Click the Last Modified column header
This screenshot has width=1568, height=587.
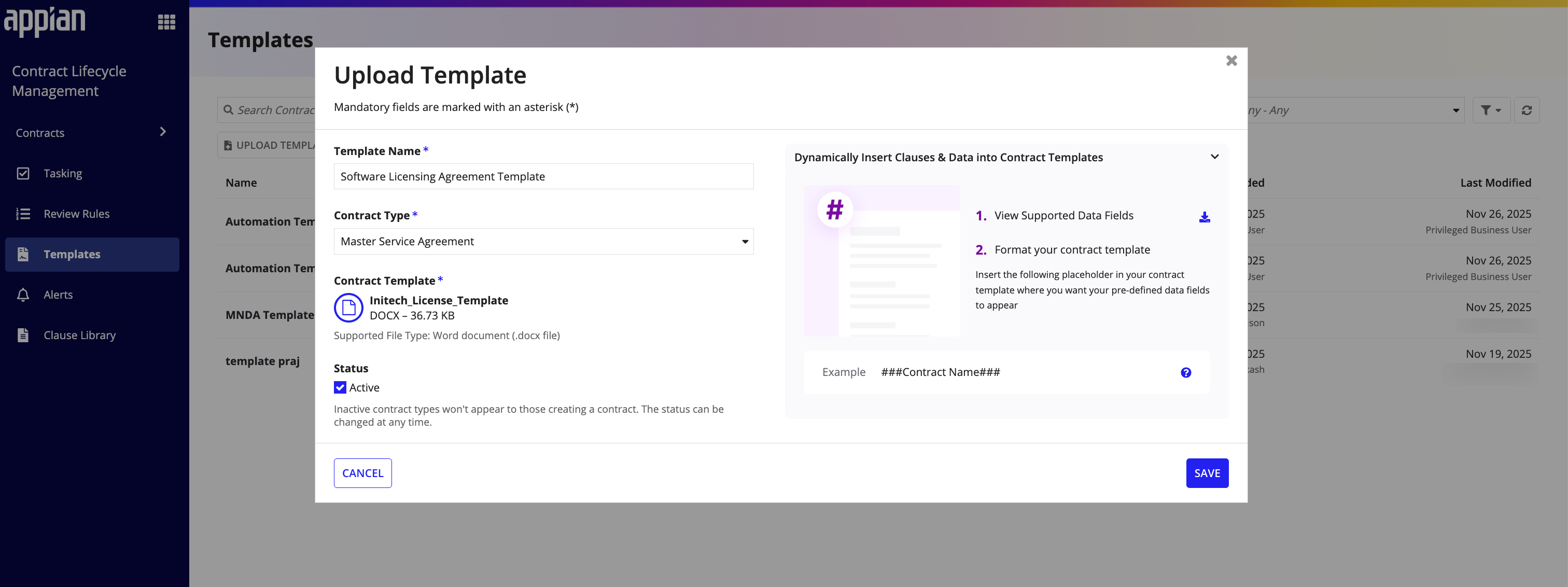pos(1495,183)
